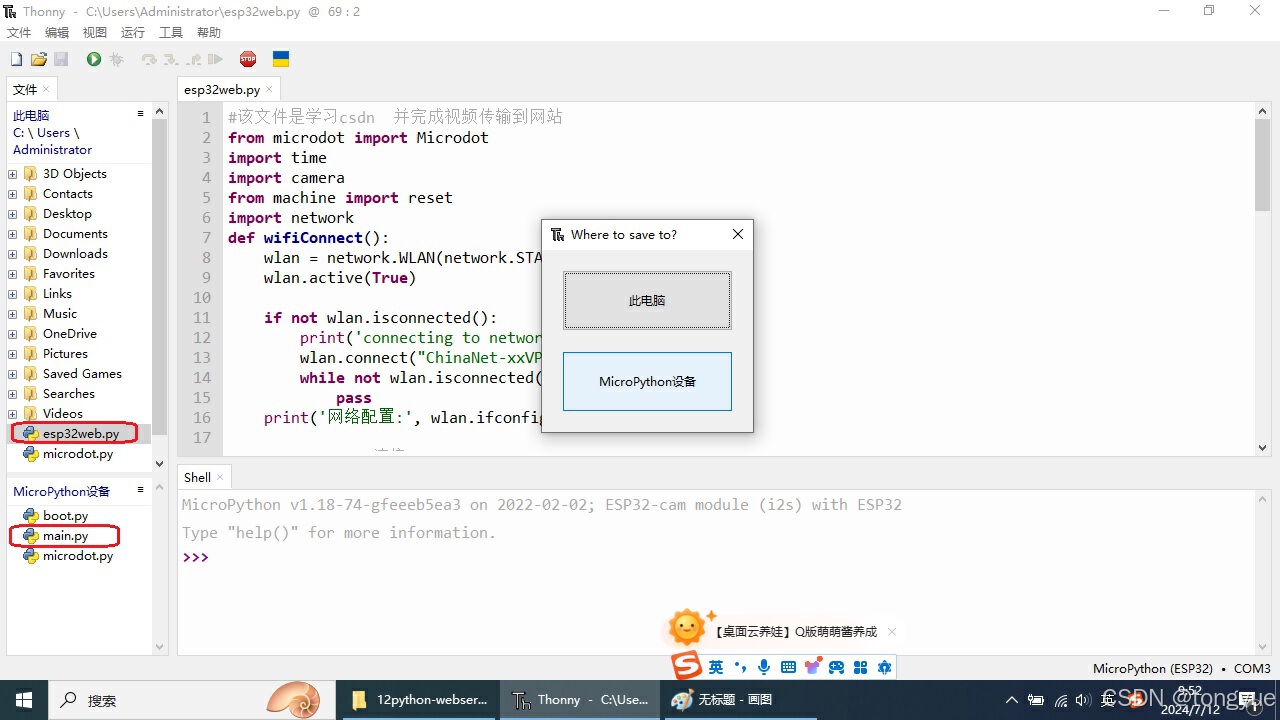
Task: Open the 此电脑 panel options menu
Action: pyautogui.click(x=141, y=114)
